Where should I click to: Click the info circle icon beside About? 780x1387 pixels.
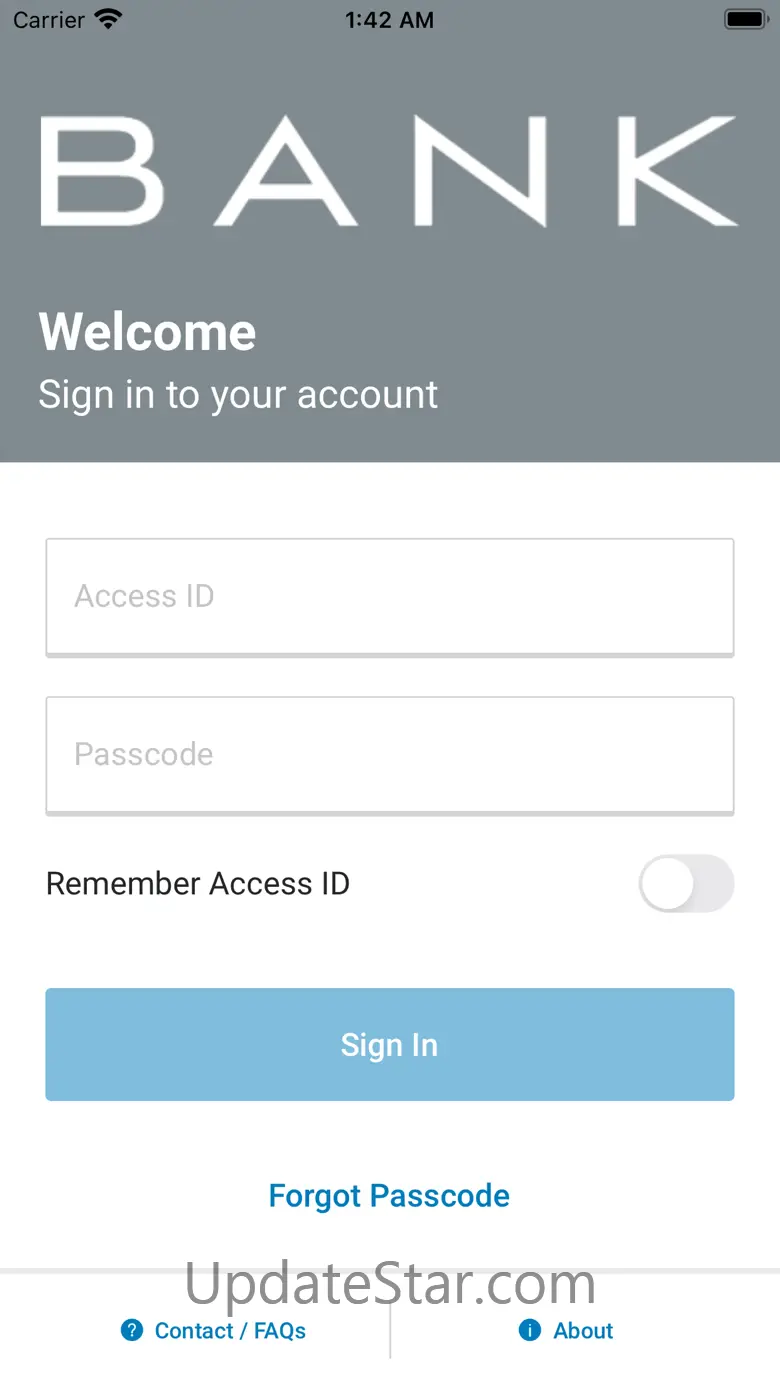click(x=530, y=1330)
